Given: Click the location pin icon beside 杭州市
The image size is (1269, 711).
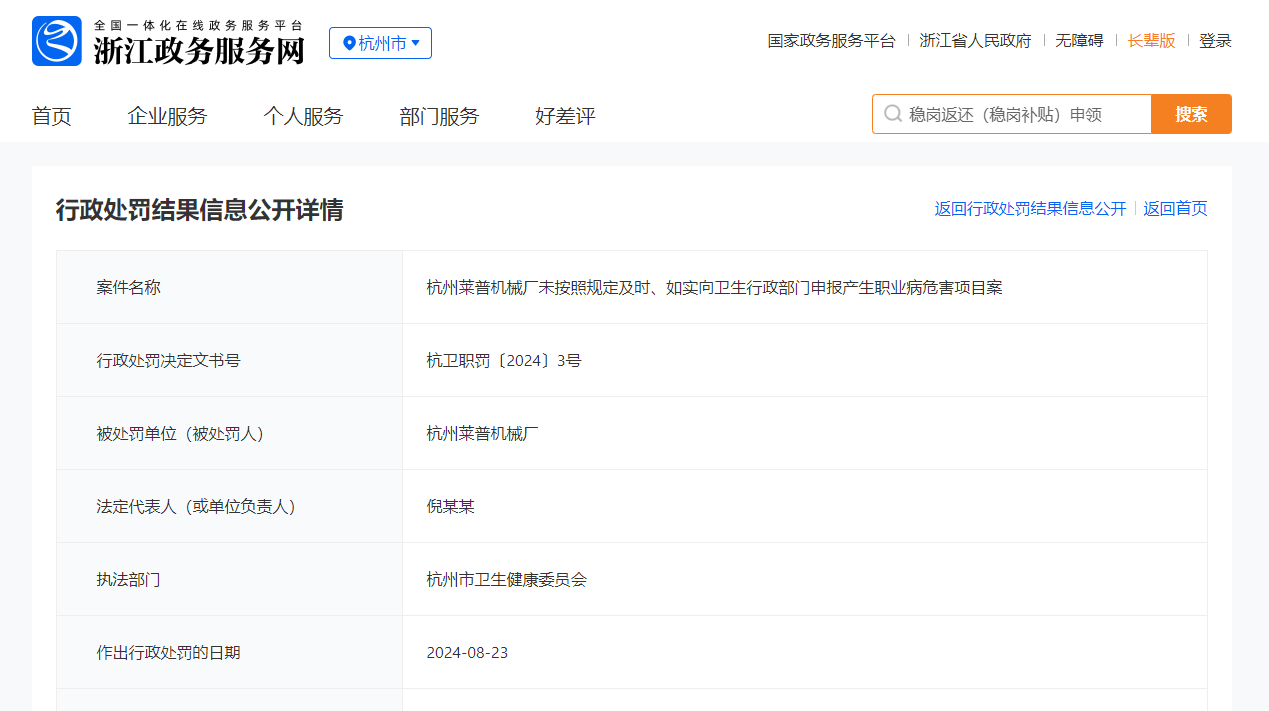Looking at the screenshot, I should tap(349, 43).
